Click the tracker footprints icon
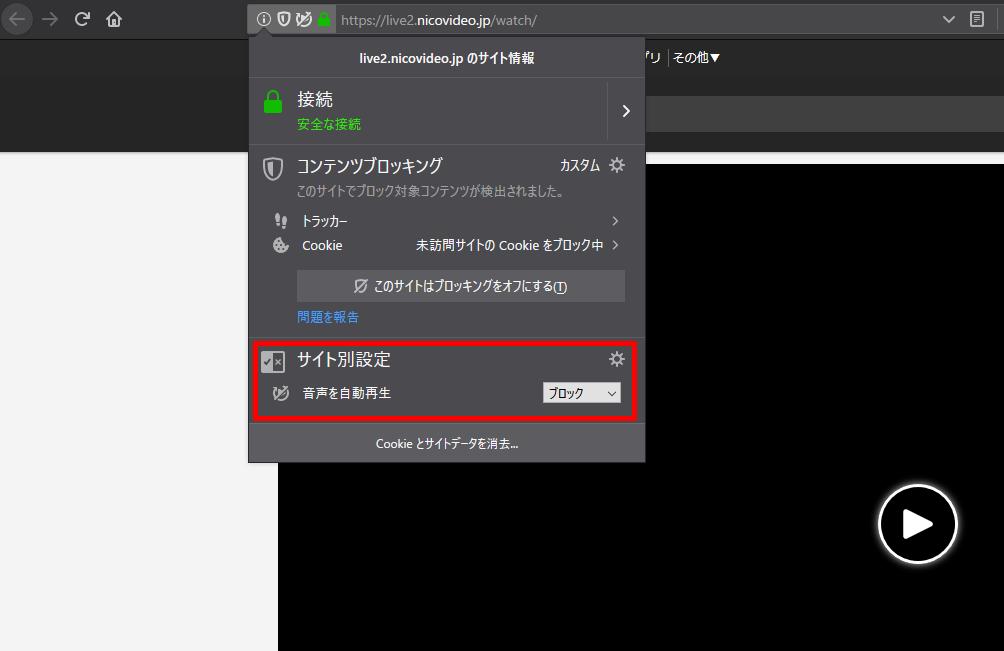The image size is (1004, 651). [280, 221]
